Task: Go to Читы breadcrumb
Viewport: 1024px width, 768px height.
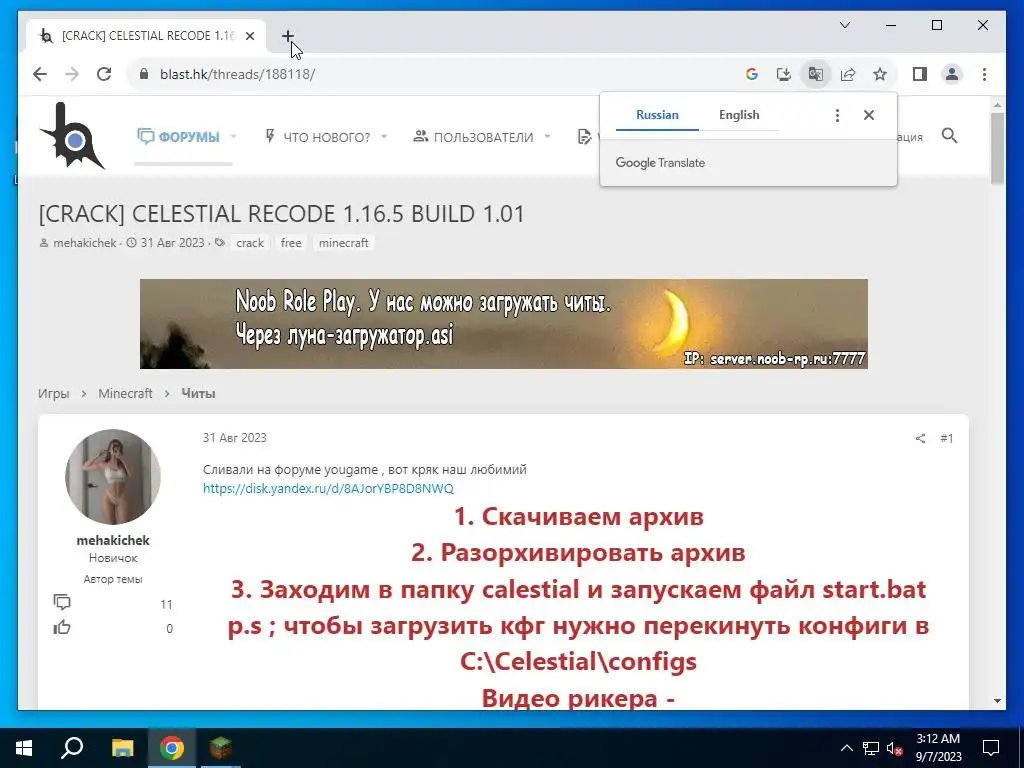Action: click(x=199, y=394)
